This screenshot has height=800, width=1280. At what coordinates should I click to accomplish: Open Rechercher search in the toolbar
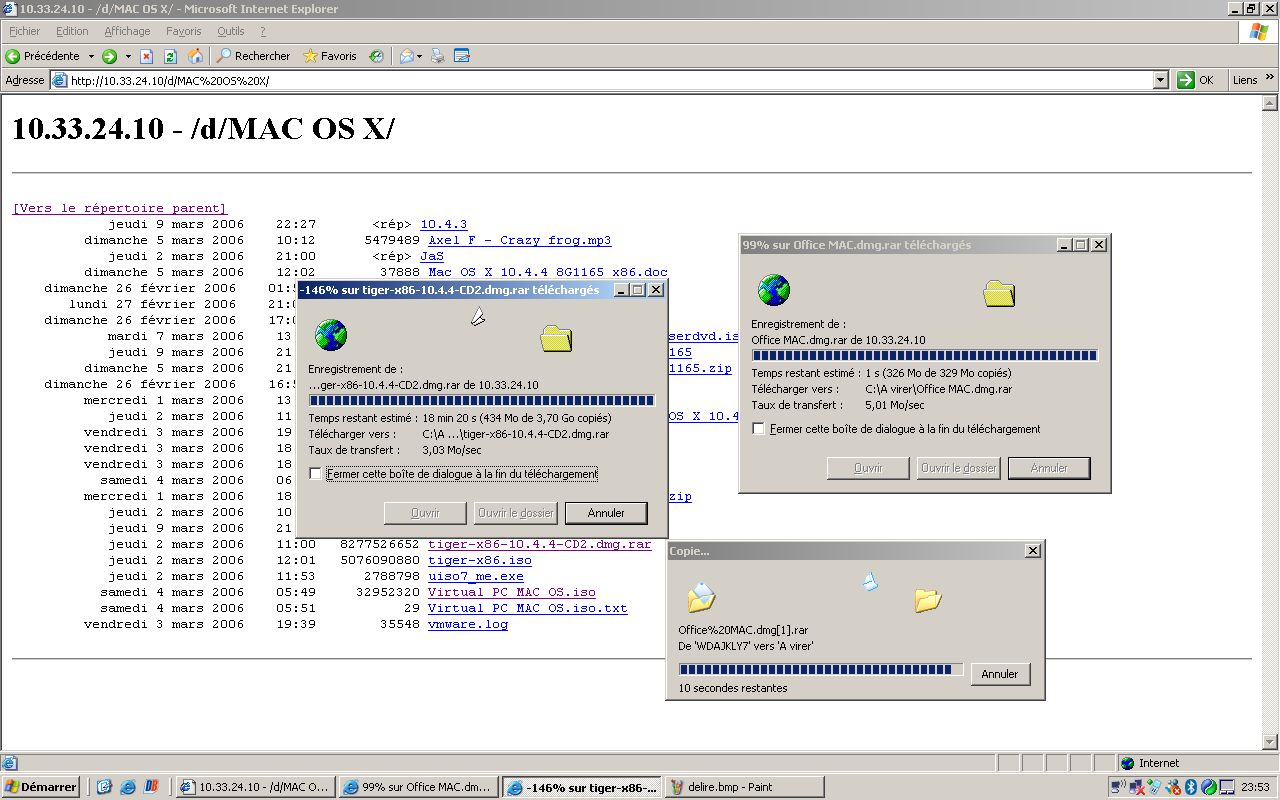click(x=253, y=56)
